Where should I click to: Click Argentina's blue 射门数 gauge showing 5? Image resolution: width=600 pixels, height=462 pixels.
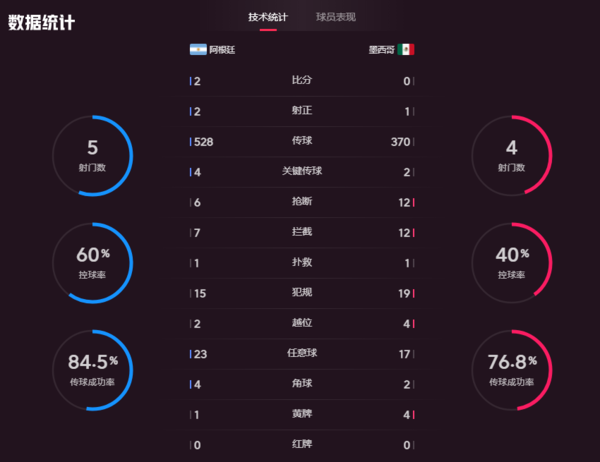92,155
